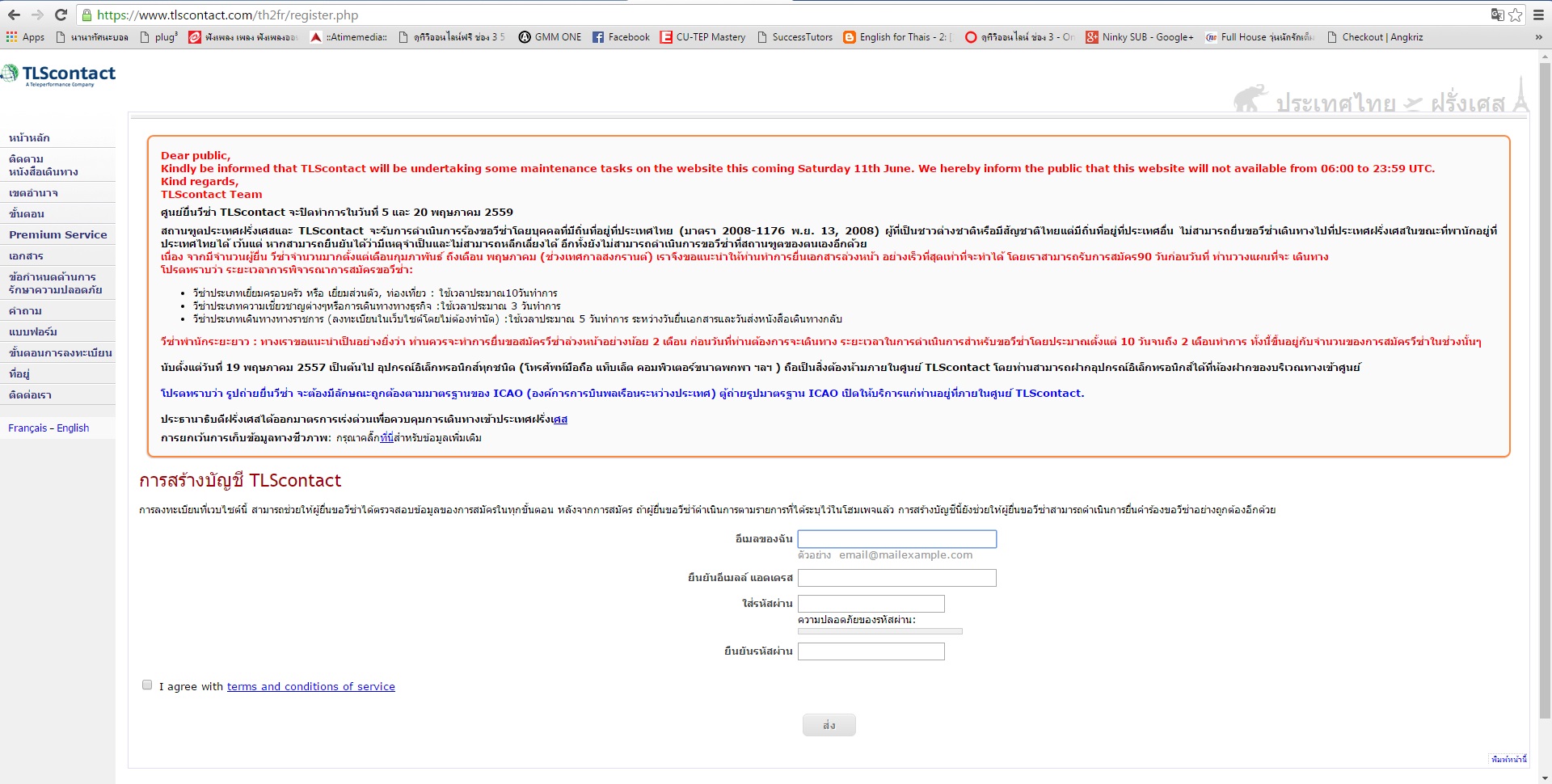Focus the อีเมลของฉัน email field

(x=896, y=539)
